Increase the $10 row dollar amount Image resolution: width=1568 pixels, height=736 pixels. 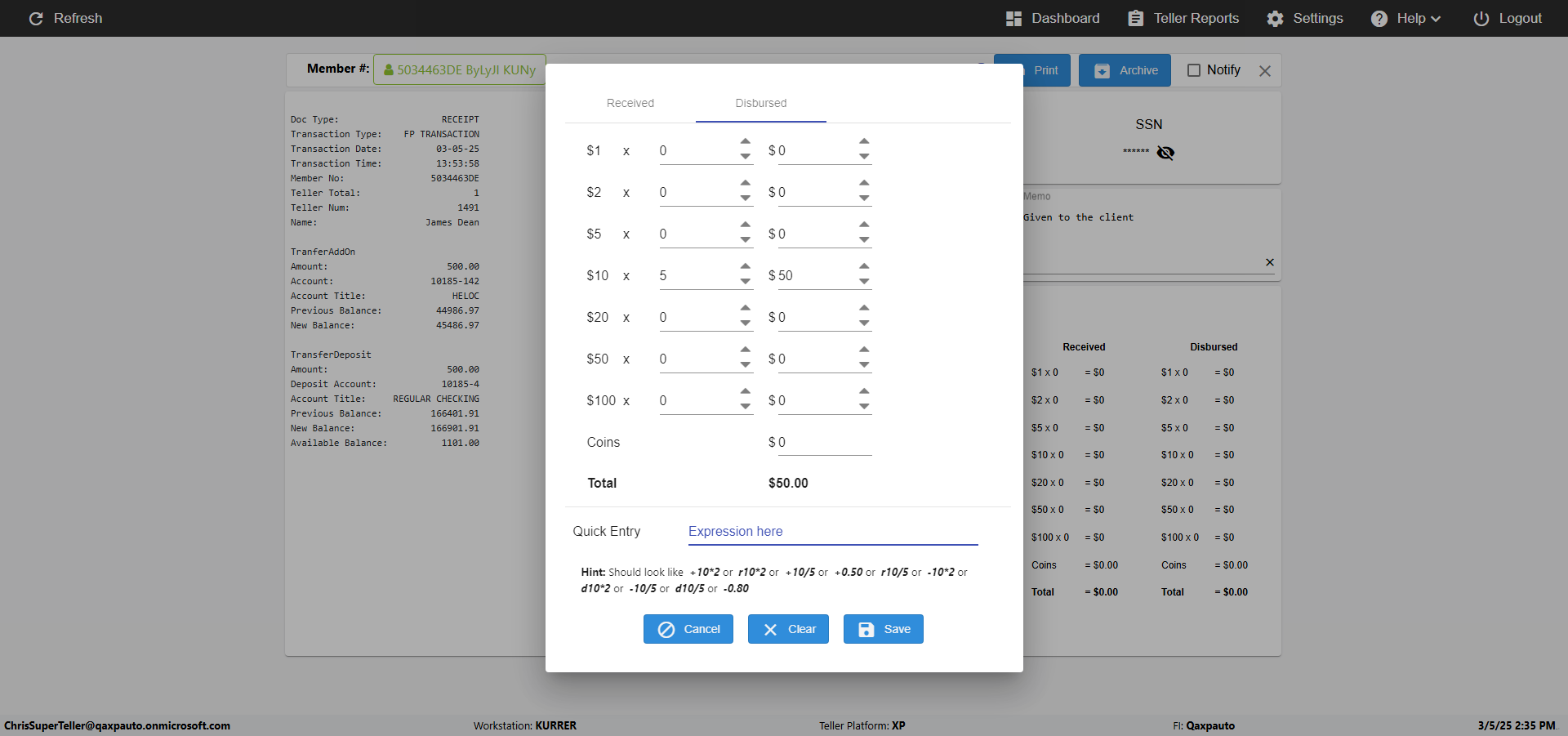[x=864, y=267]
